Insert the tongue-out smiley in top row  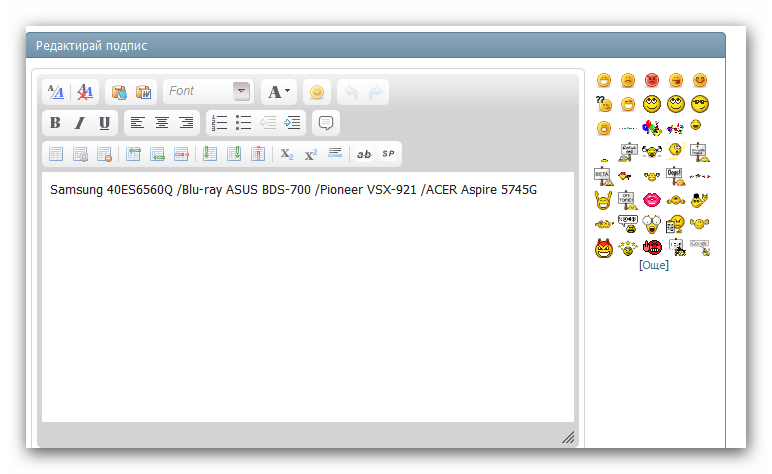(x=676, y=80)
